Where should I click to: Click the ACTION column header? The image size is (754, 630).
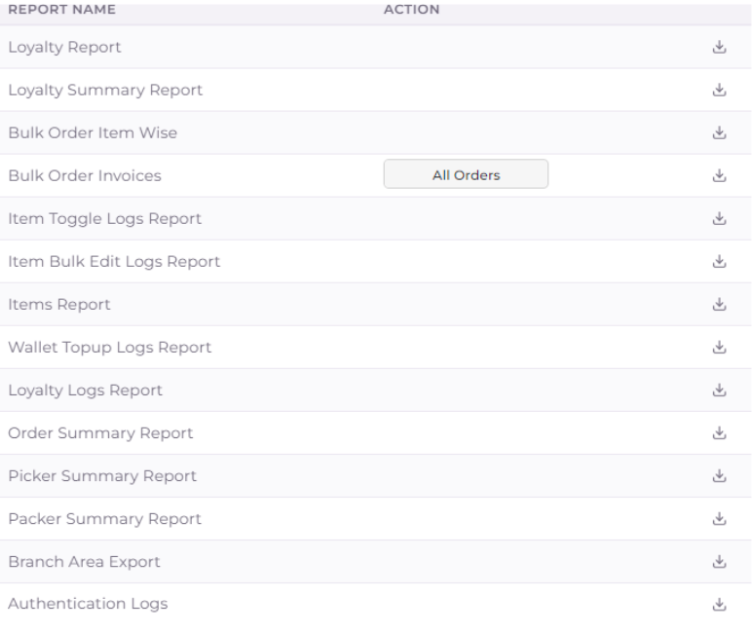coord(412,10)
